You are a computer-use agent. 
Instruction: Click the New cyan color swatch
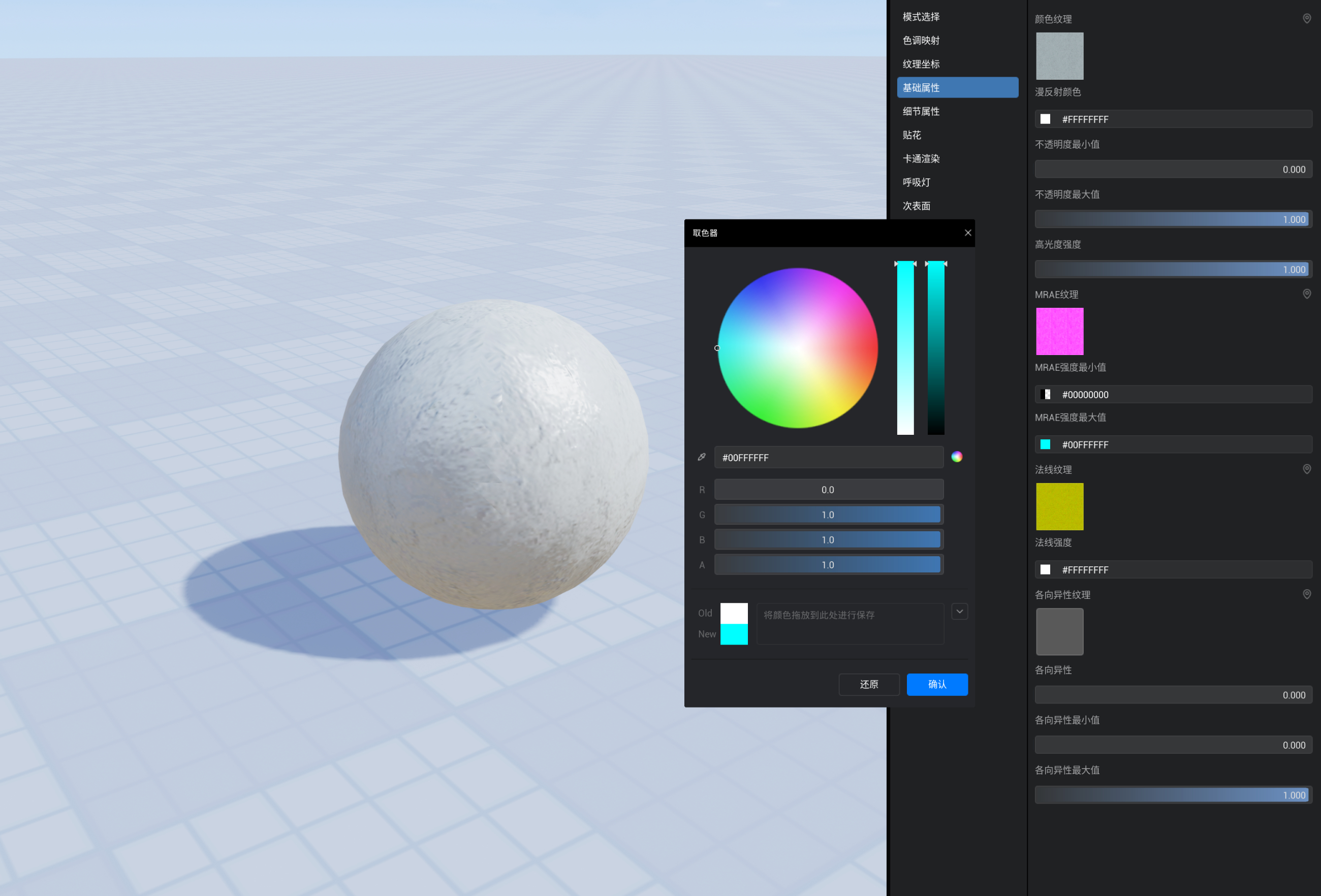734,634
